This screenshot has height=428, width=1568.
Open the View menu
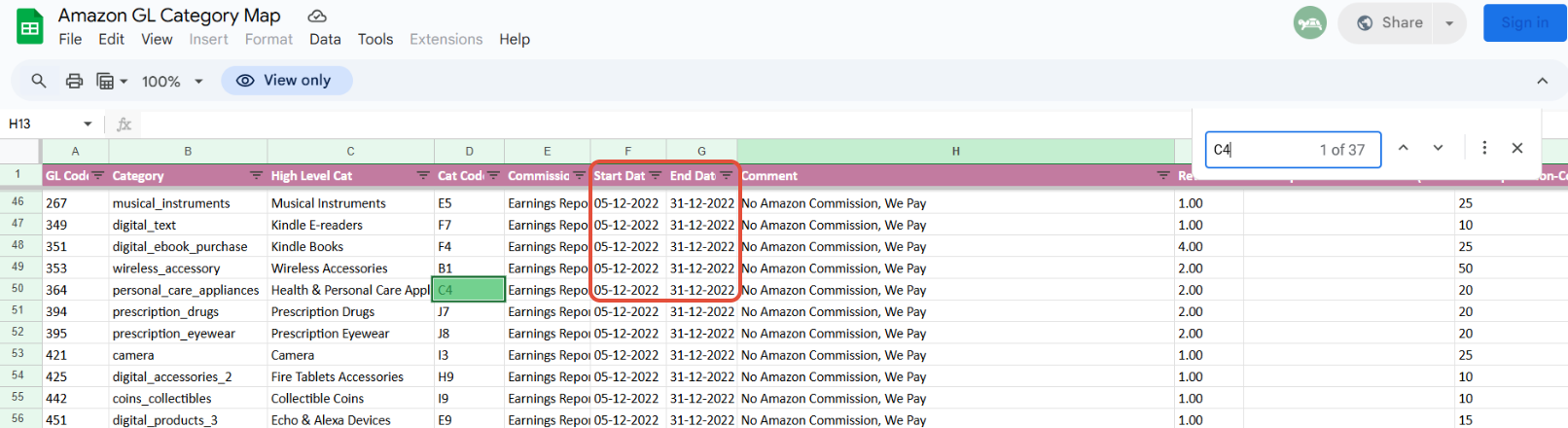(x=157, y=39)
